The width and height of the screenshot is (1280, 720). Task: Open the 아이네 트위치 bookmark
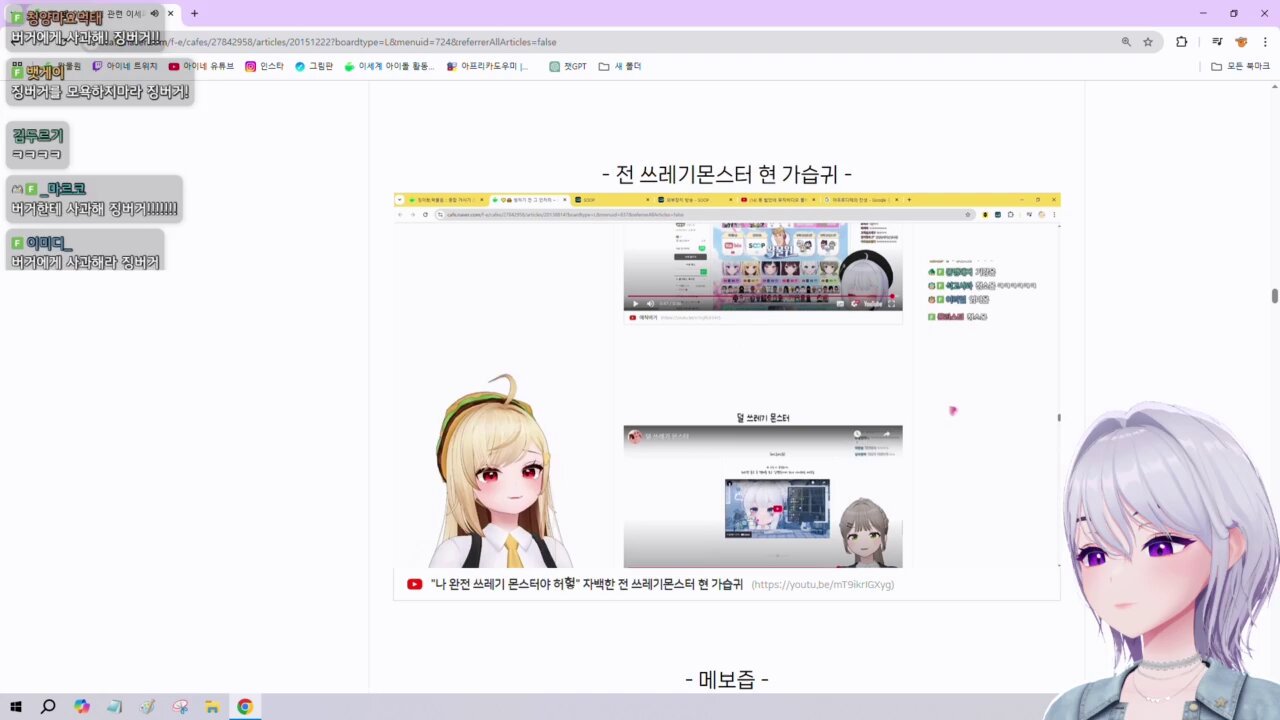tap(125, 66)
